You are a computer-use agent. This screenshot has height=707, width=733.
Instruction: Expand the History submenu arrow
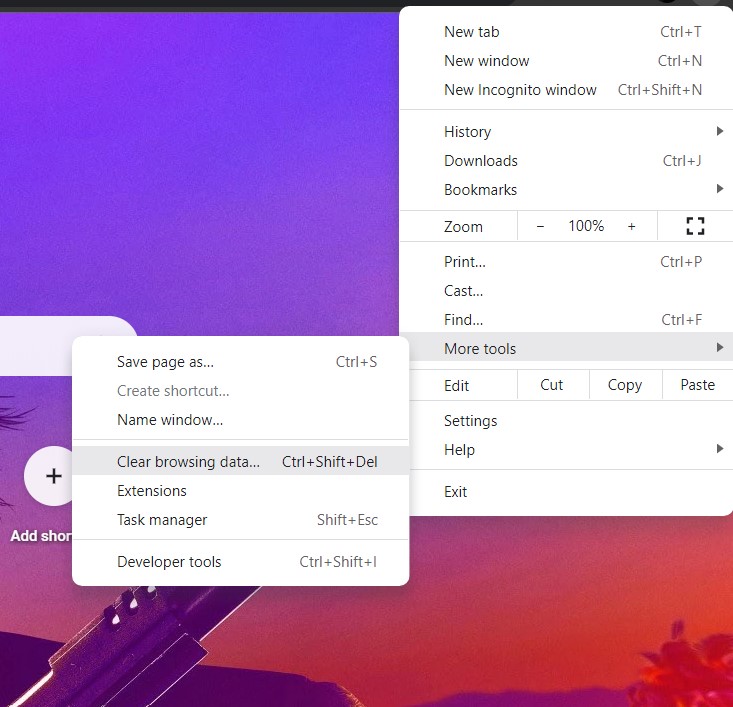[x=720, y=131]
